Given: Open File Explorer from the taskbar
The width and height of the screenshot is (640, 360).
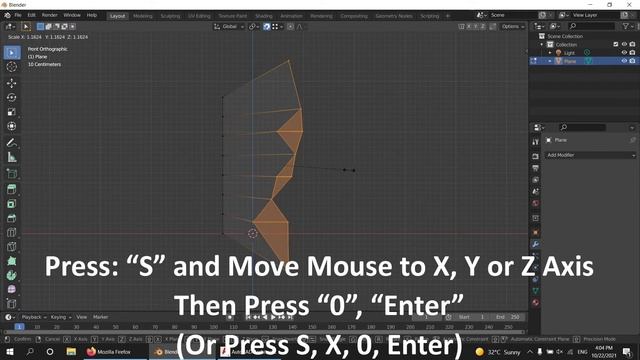Looking at the screenshot, I should point(71,351).
